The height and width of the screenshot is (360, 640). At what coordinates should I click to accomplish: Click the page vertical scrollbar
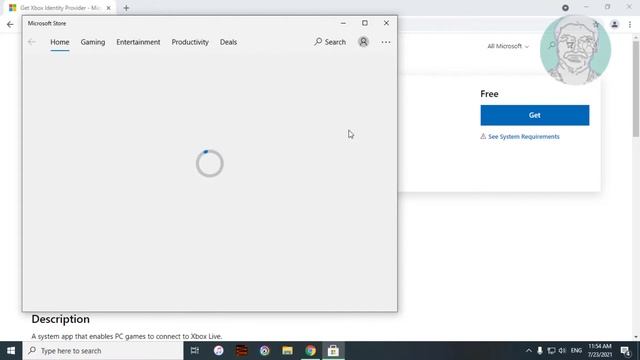pyautogui.click(x=636, y=88)
